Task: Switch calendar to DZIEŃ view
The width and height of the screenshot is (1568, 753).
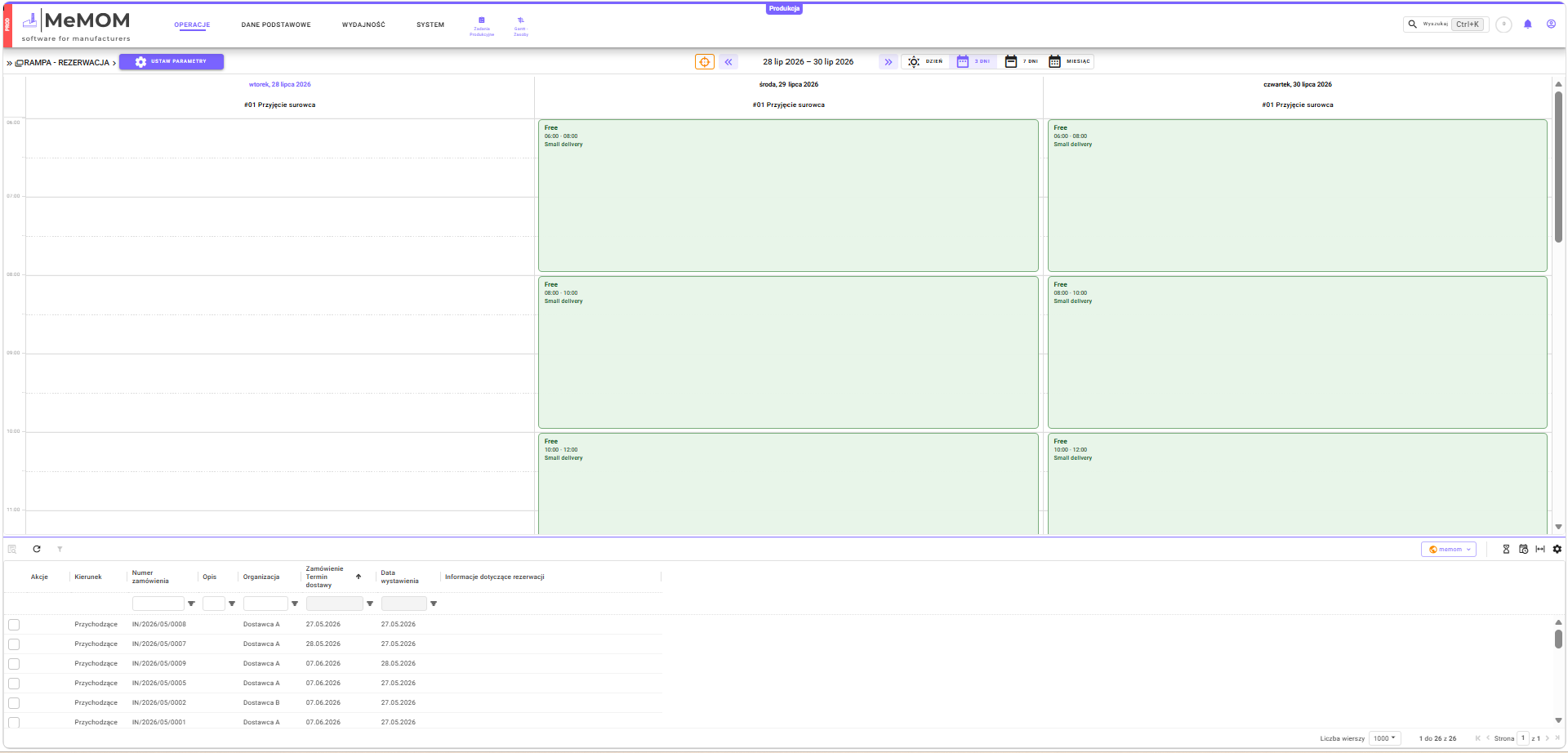Action: [x=925, y=62]
